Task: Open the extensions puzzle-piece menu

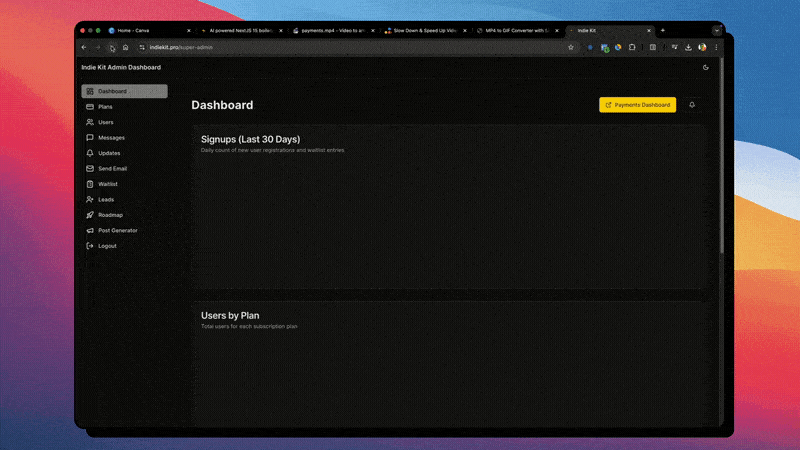Action: click(632, 47)
